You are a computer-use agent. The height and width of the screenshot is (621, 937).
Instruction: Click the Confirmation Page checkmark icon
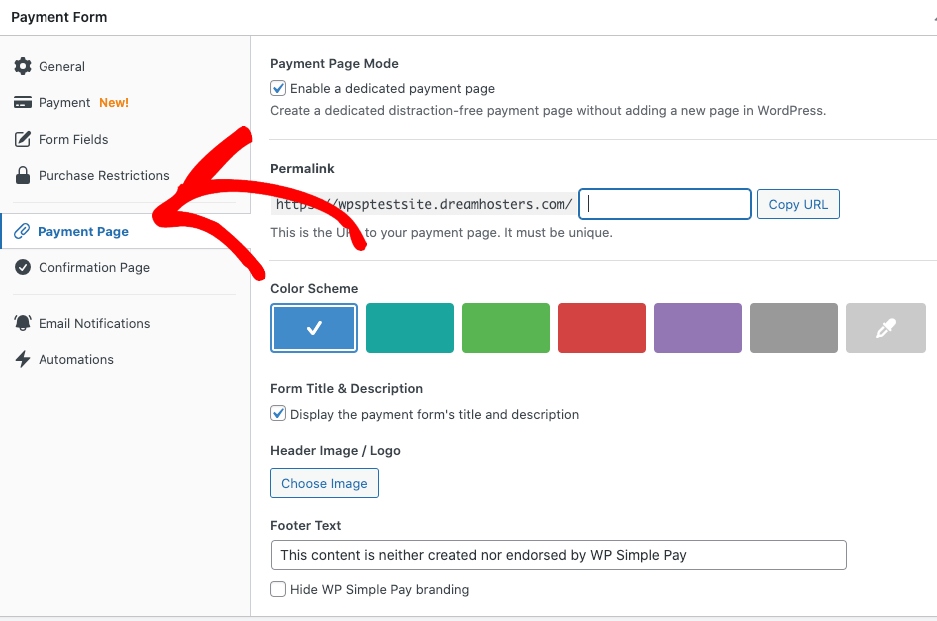[23, 267]
